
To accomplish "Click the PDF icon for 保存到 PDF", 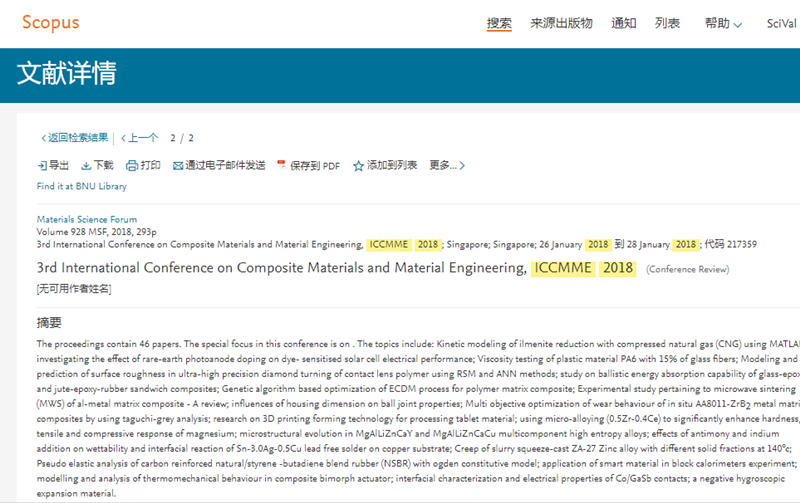I will 281,165.
